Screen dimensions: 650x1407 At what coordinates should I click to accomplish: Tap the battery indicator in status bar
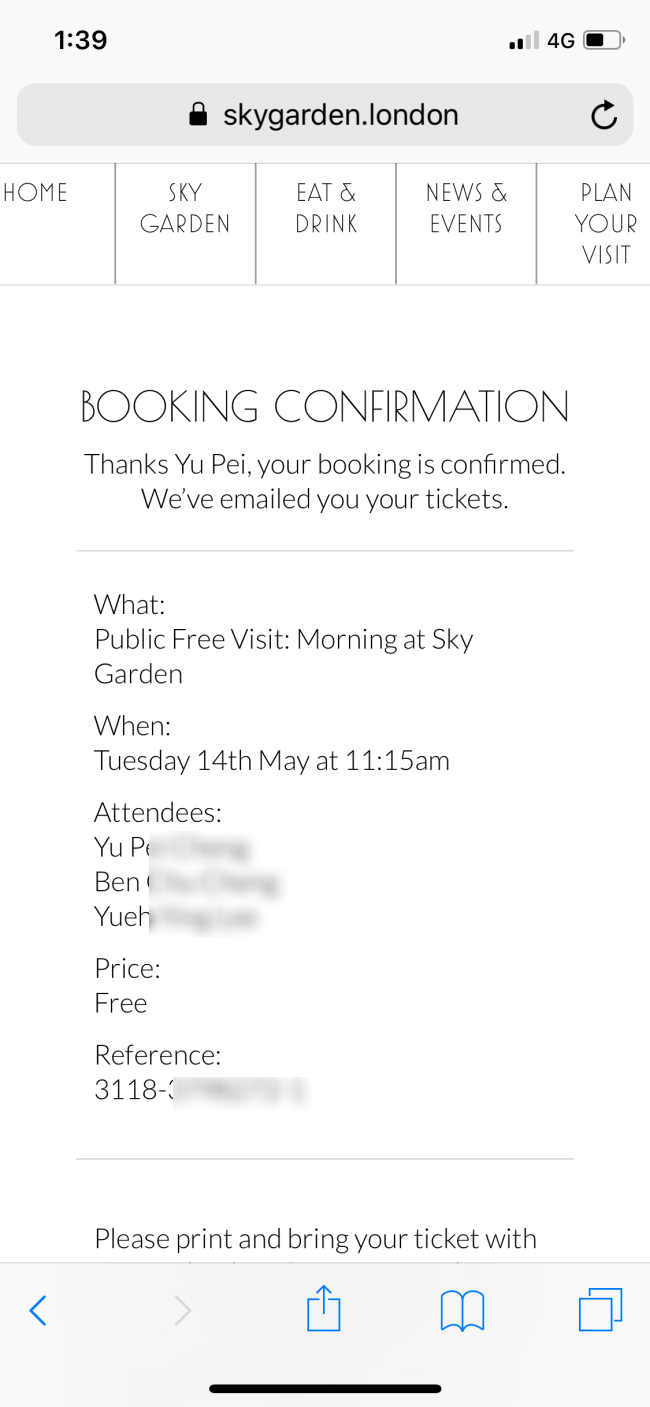604,41
